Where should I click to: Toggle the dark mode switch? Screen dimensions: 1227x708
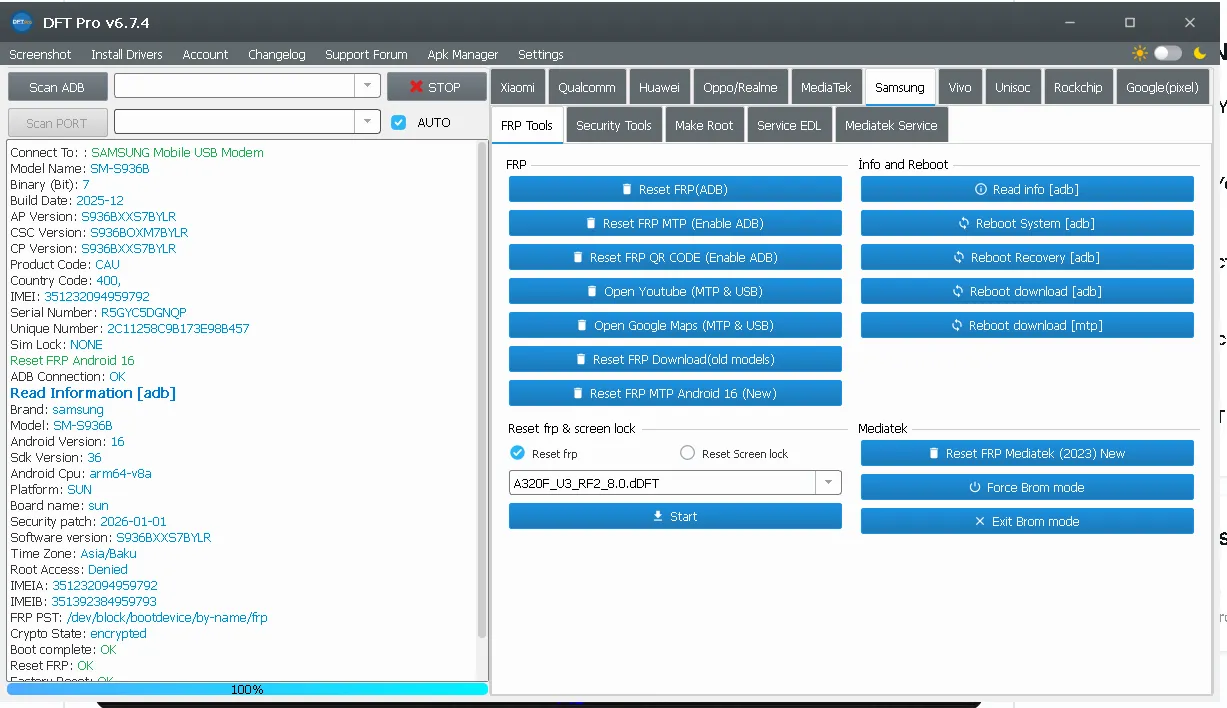click(x=1168, y=53)
